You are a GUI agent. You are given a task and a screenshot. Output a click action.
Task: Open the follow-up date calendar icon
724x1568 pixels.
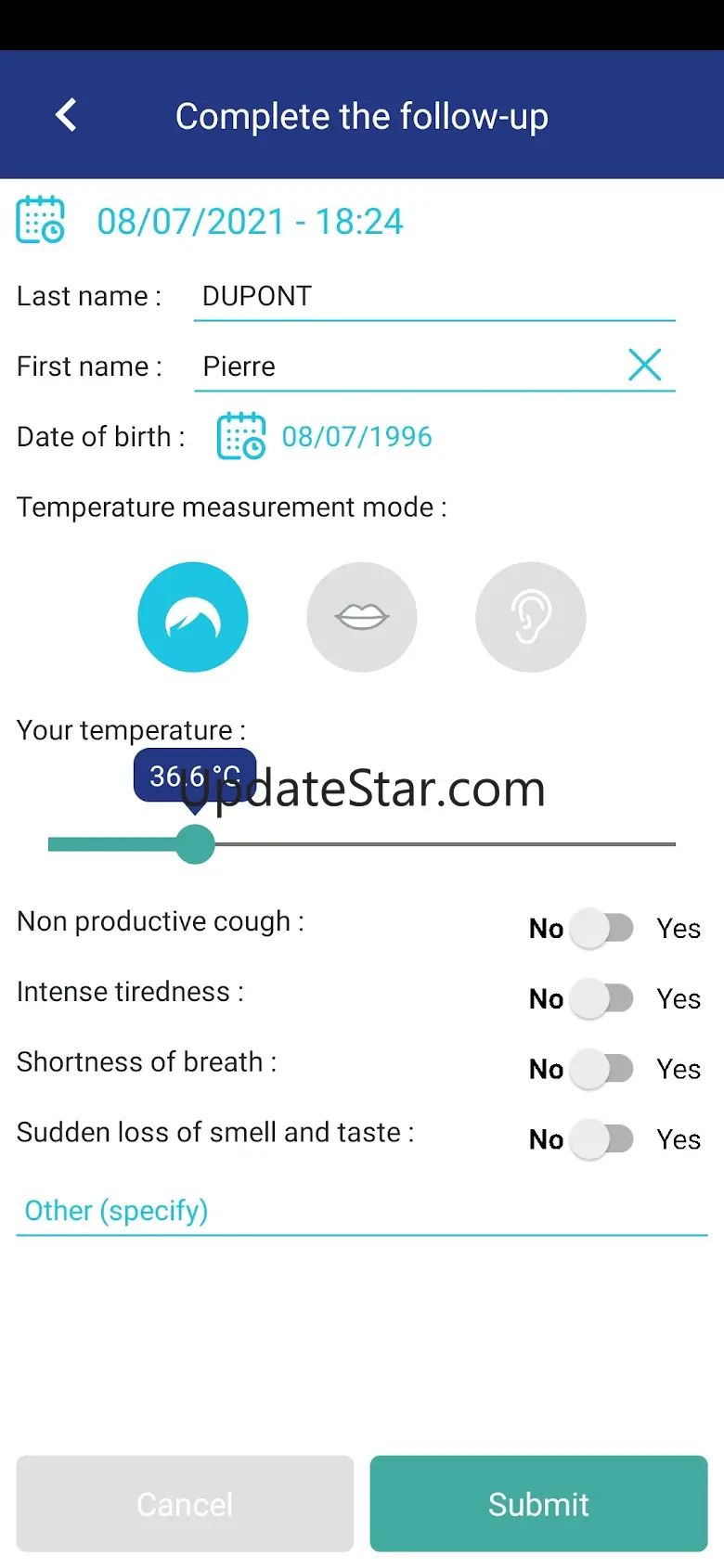tap(40, 220)
